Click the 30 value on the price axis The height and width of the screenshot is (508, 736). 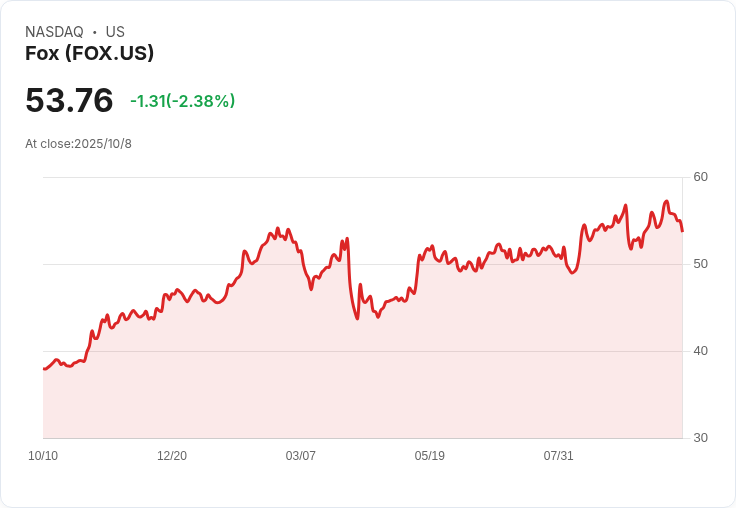click(700, 438)
